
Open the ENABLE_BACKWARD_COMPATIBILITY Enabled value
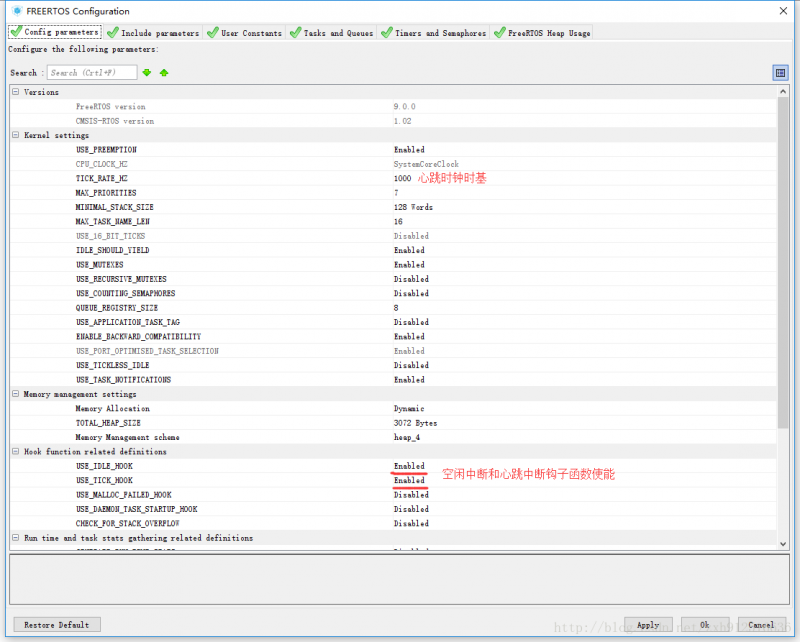tap(409, 336)
